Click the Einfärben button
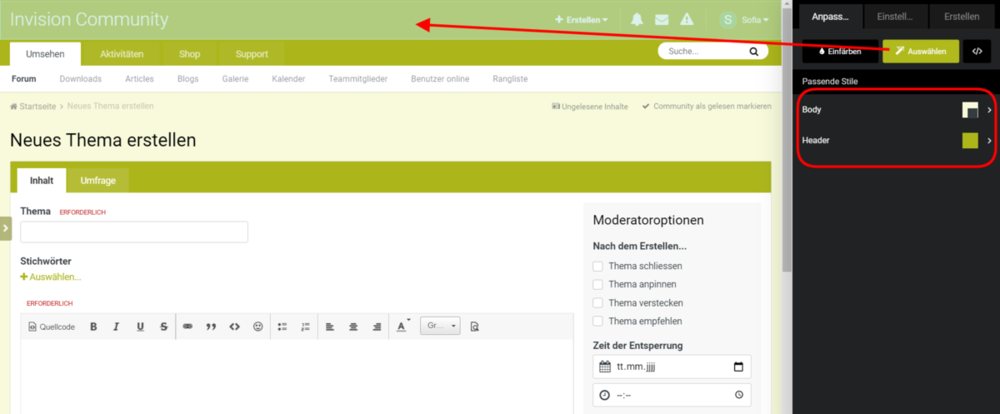This screenshot has height=414, width=1000. click(x=840, y=51)
